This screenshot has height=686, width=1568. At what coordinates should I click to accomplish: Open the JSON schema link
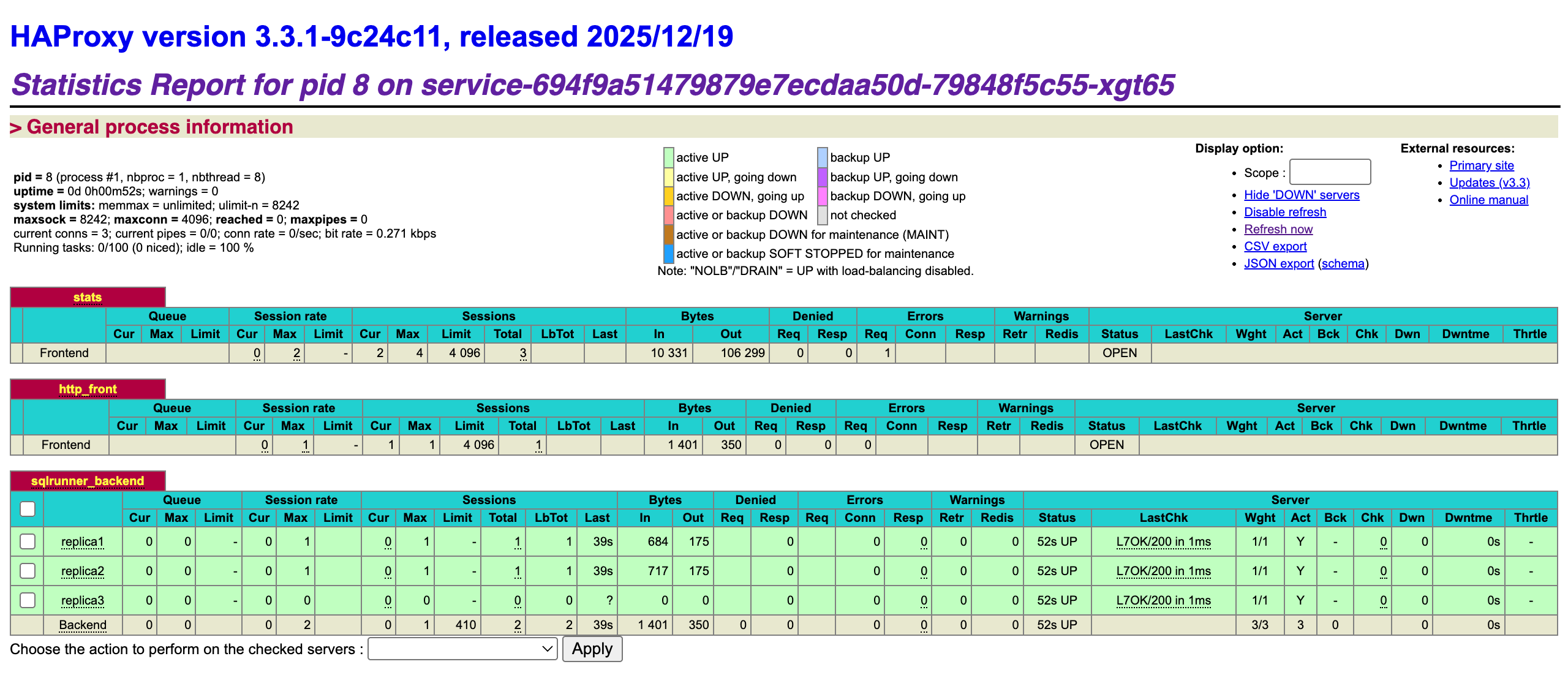tap(1343, 263)
